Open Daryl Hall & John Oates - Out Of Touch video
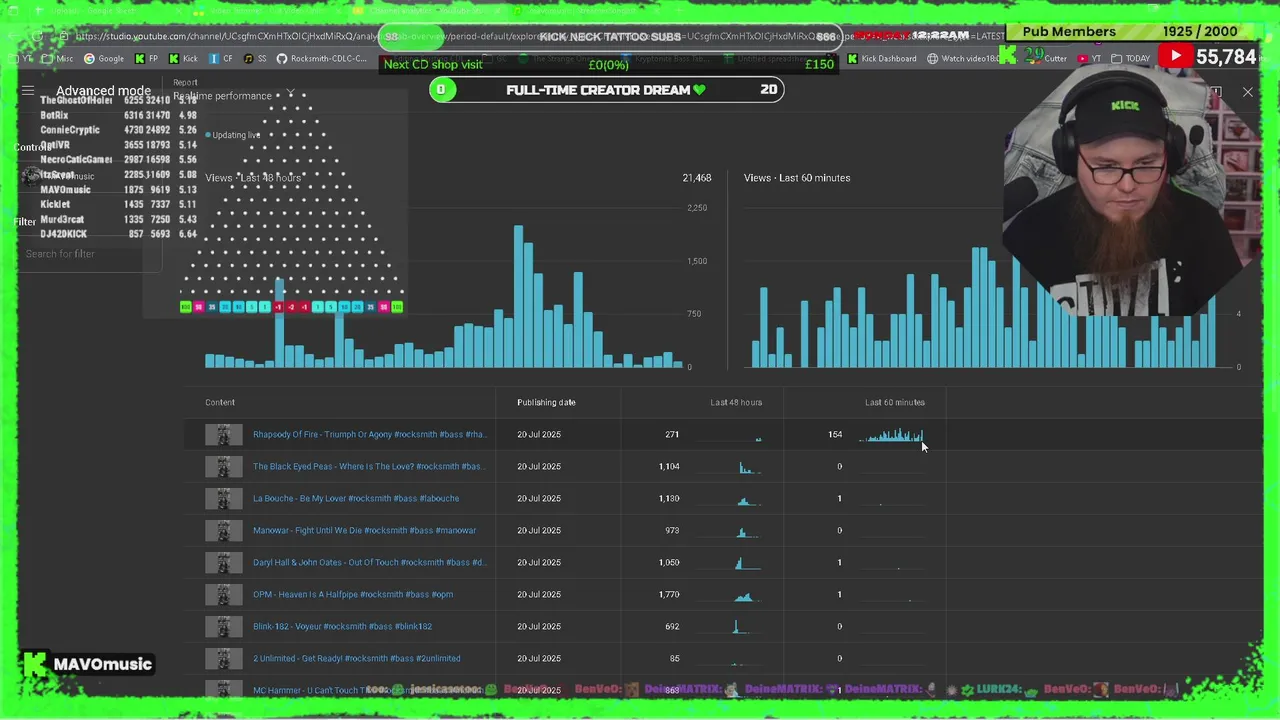 369,562
